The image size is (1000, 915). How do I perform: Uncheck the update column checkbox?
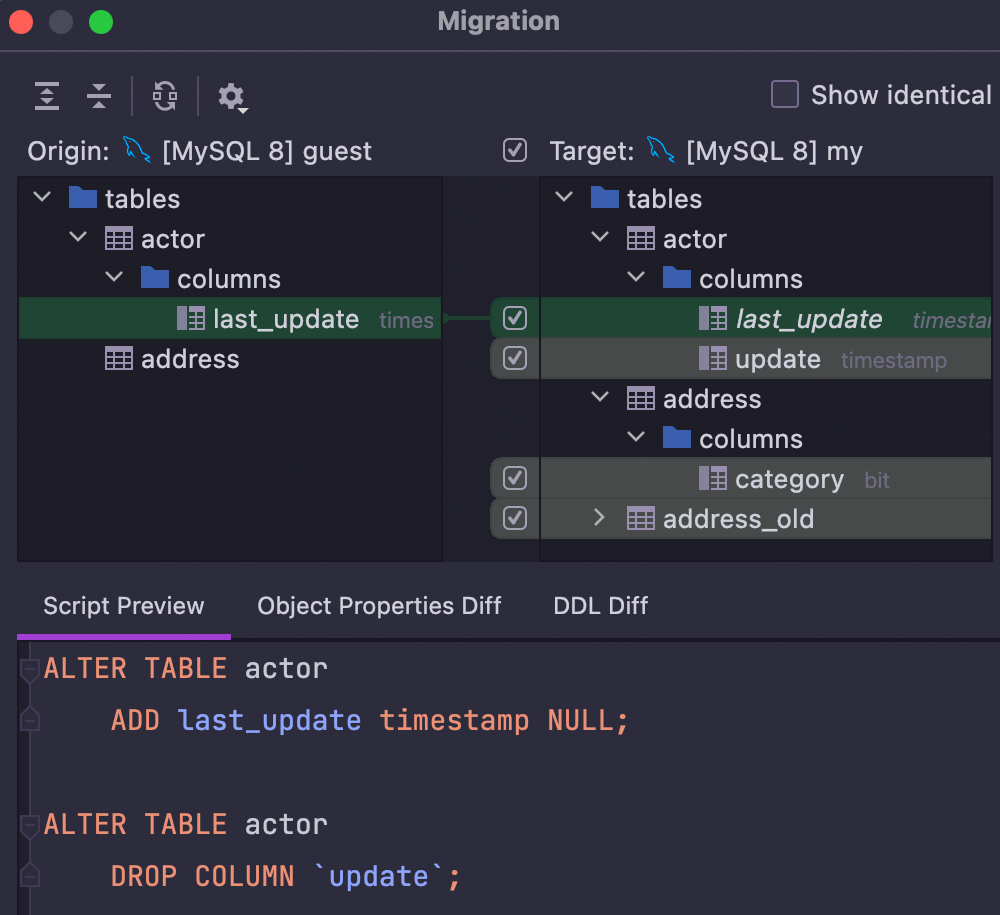pyautogui.click(x=515, y=358)
